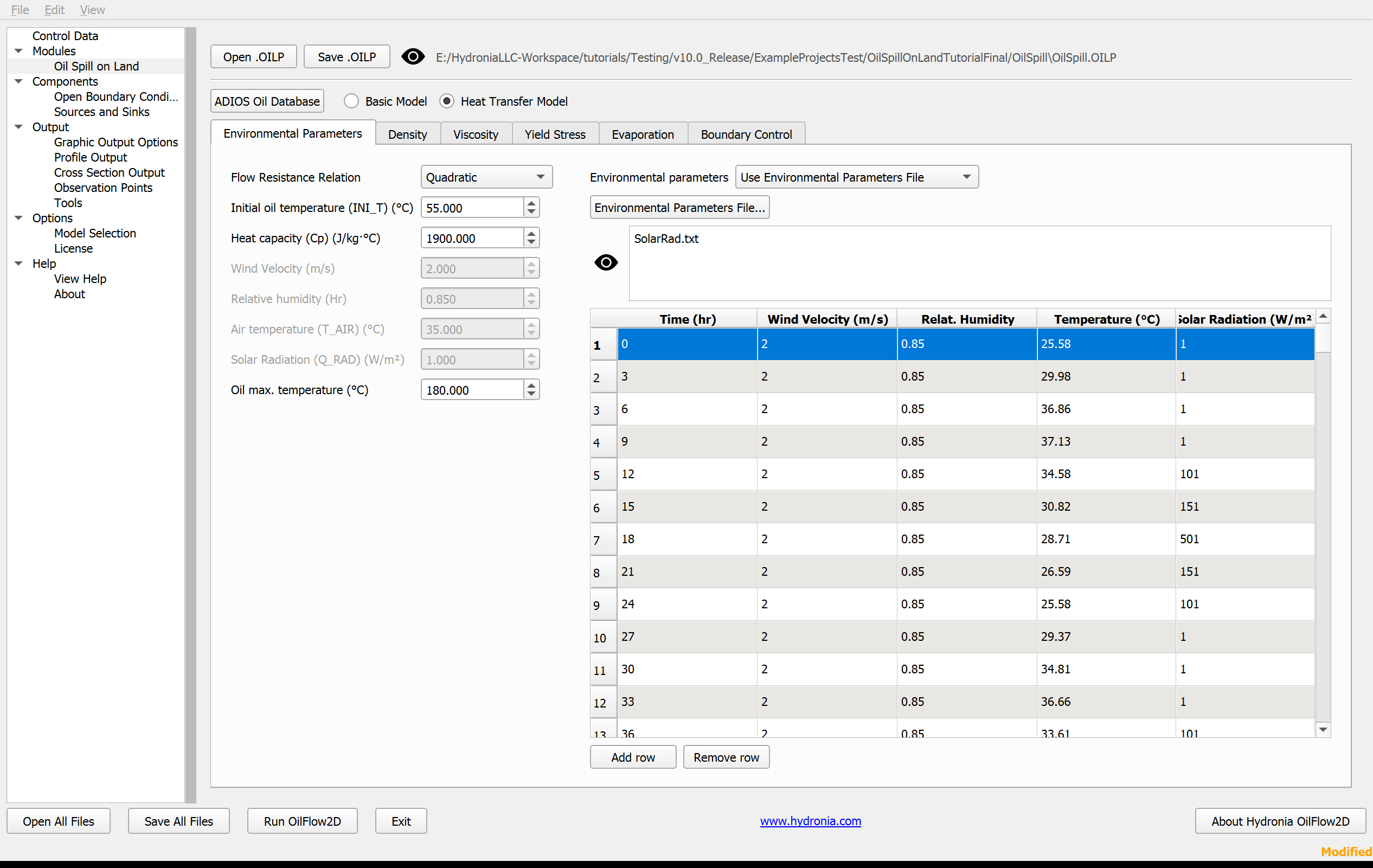Collapse the Modules tree node
The height and width of the screenshot is (868, 1373).
coord(19,52)
